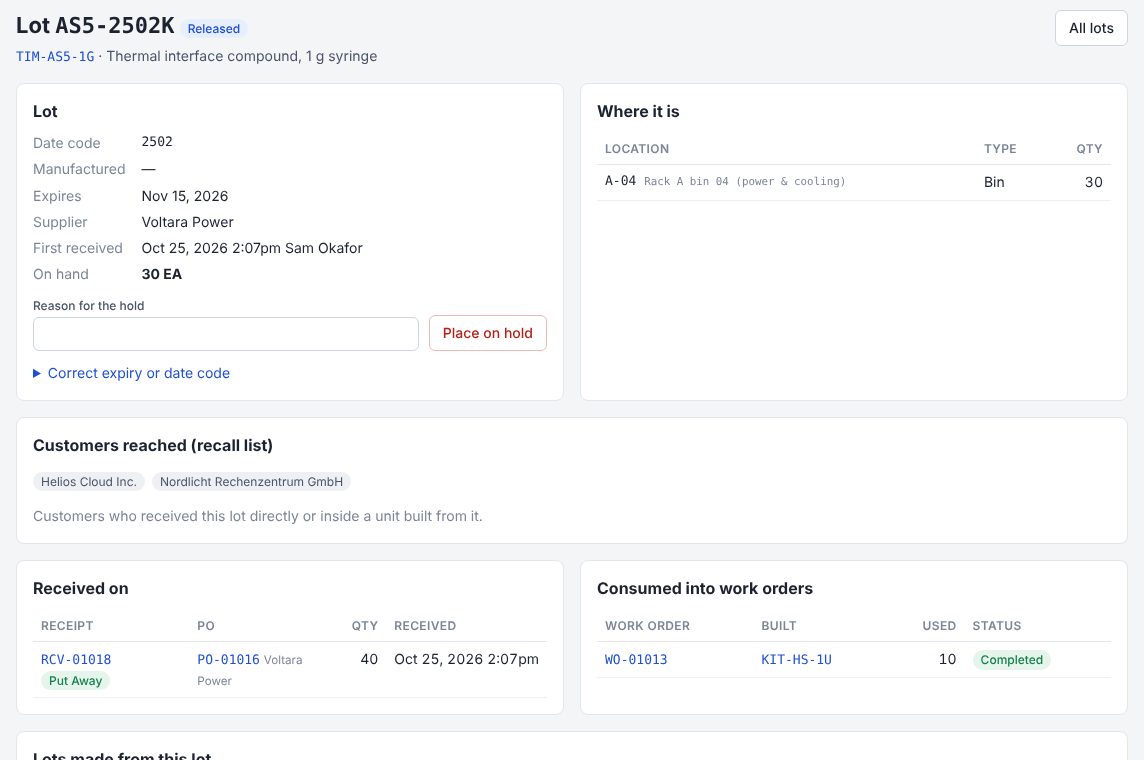The width and height of the screenshot is (1144, 760).
Task: Click the Customers reached (recall list) heading
Action: tap(152, 446)
